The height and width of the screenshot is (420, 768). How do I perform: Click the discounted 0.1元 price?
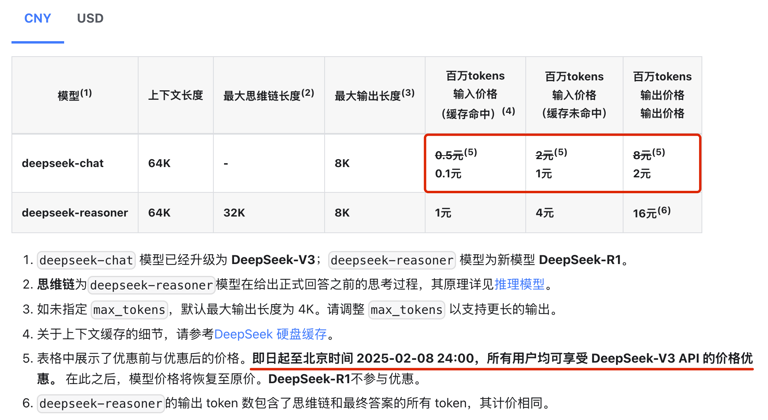click(x=448, y=174)
